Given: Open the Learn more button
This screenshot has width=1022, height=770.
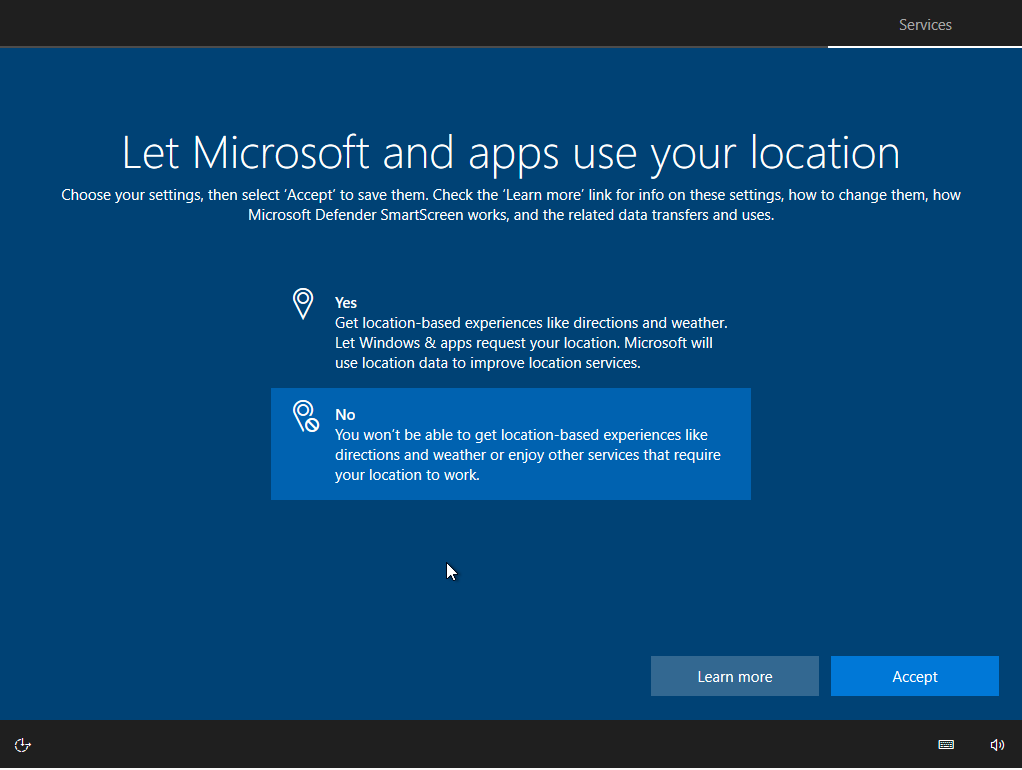Looking at the screenshot, I should click(734, 677).
